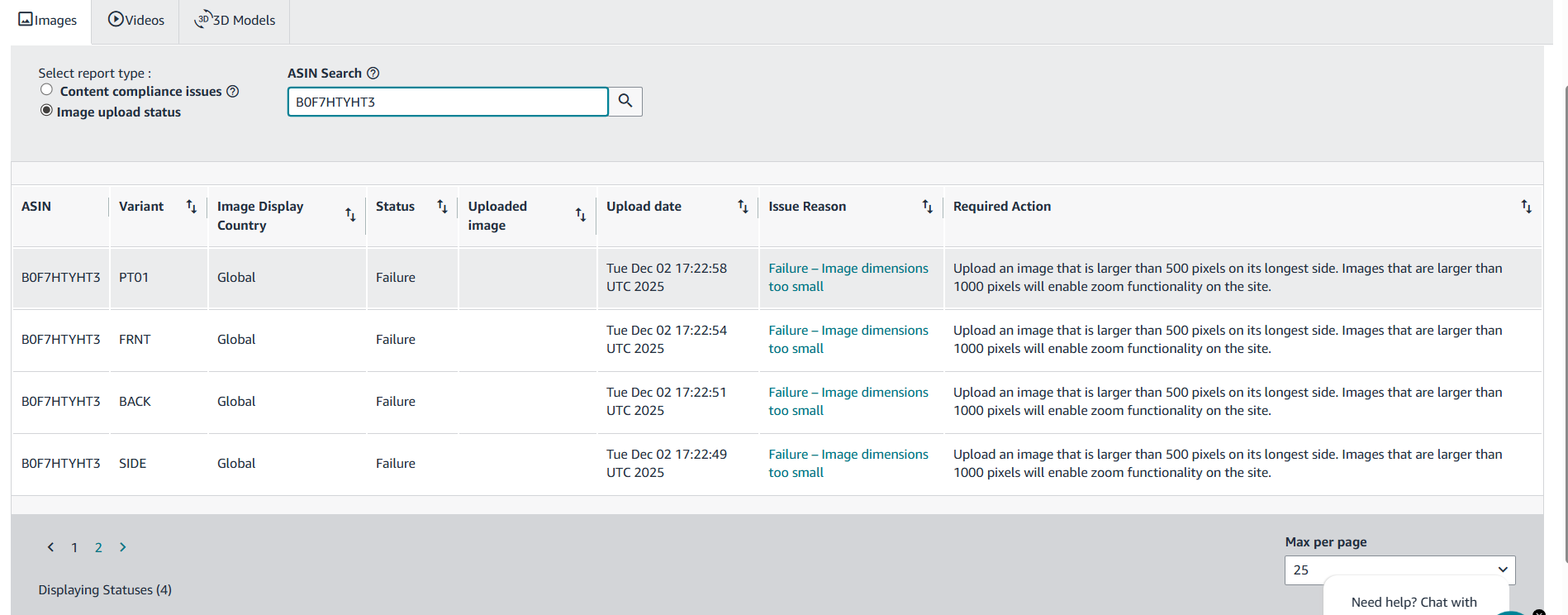
Task: Focus the ASIN Search input field
Action: pos(448,102)
